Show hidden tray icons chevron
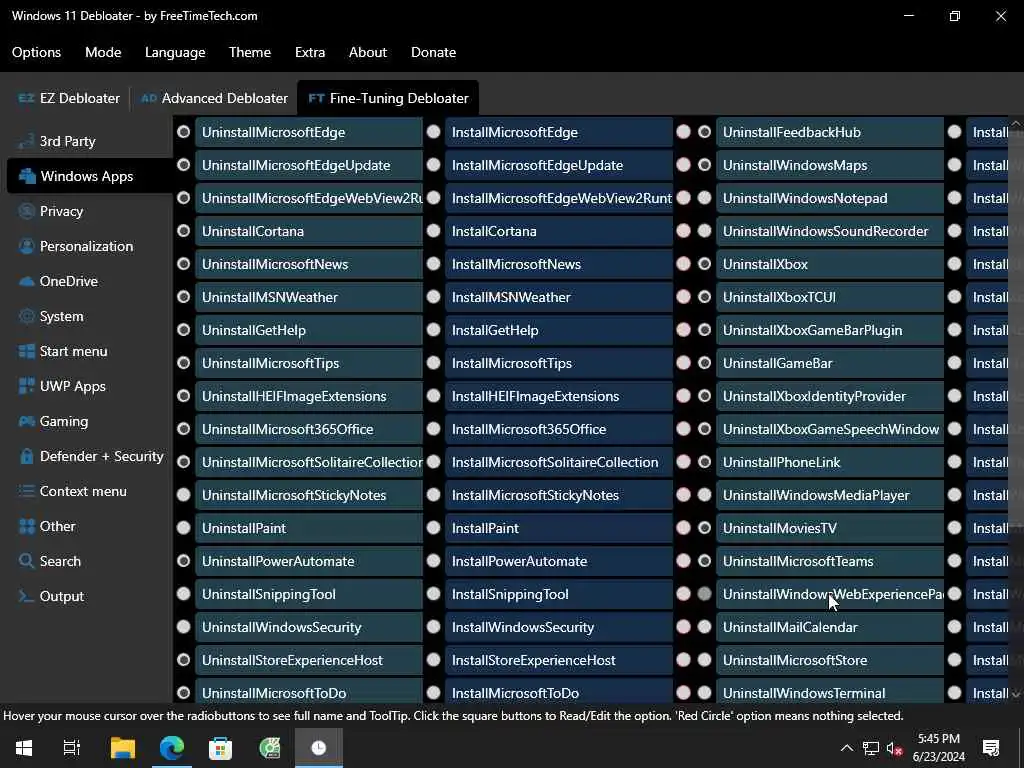This screenshot has width=1024, height=768. pos(846,748)
